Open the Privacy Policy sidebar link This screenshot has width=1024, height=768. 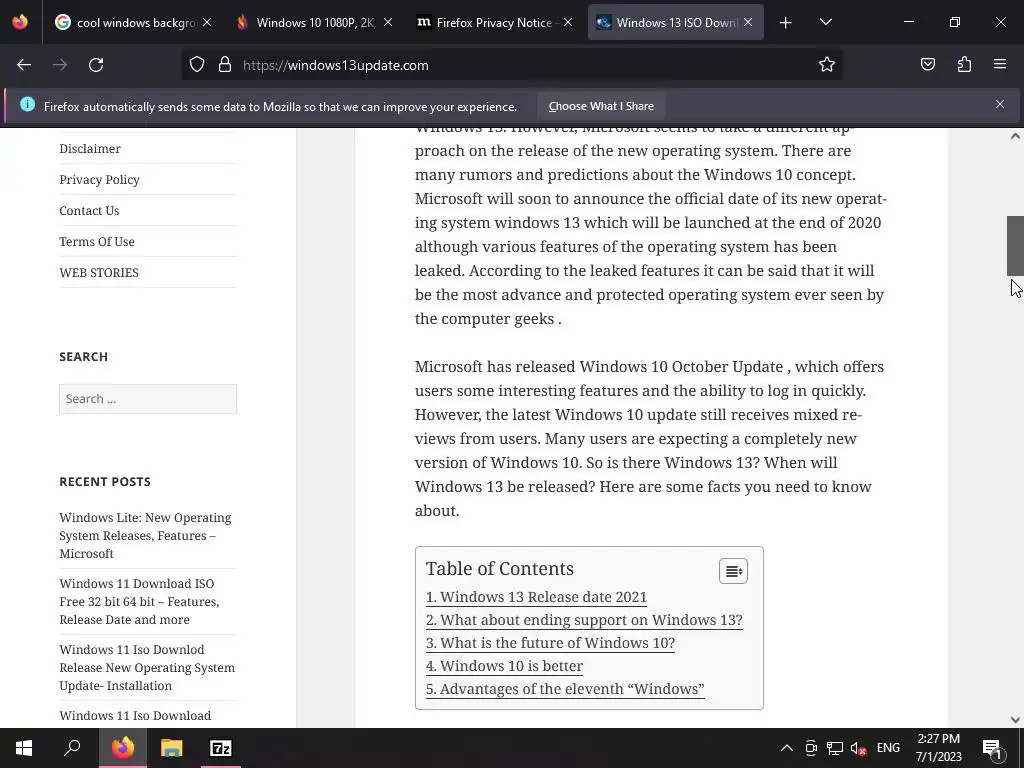(99, 180)
